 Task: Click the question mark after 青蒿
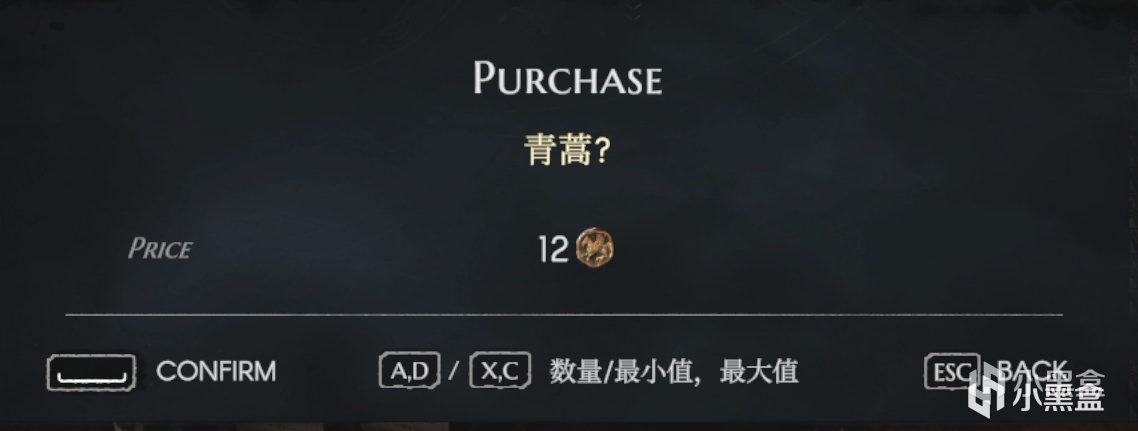tap(602, 152)
